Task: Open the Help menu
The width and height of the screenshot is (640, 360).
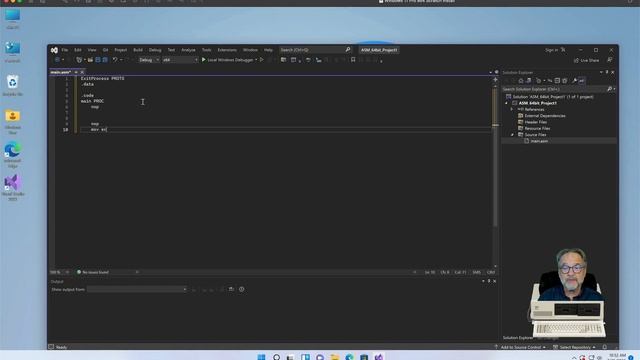Action: pyautogui.click(x=268, y=50)
